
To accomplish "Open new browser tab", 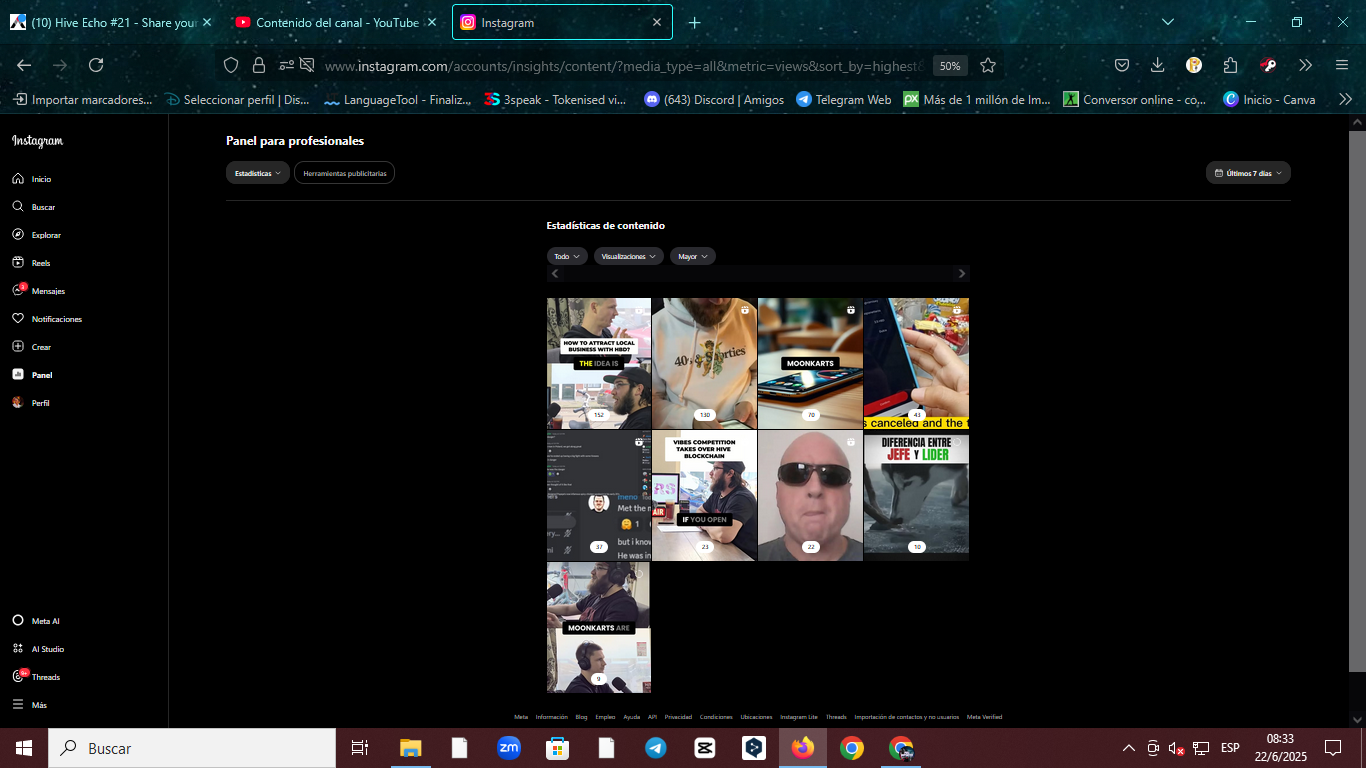I will (695, 22).
